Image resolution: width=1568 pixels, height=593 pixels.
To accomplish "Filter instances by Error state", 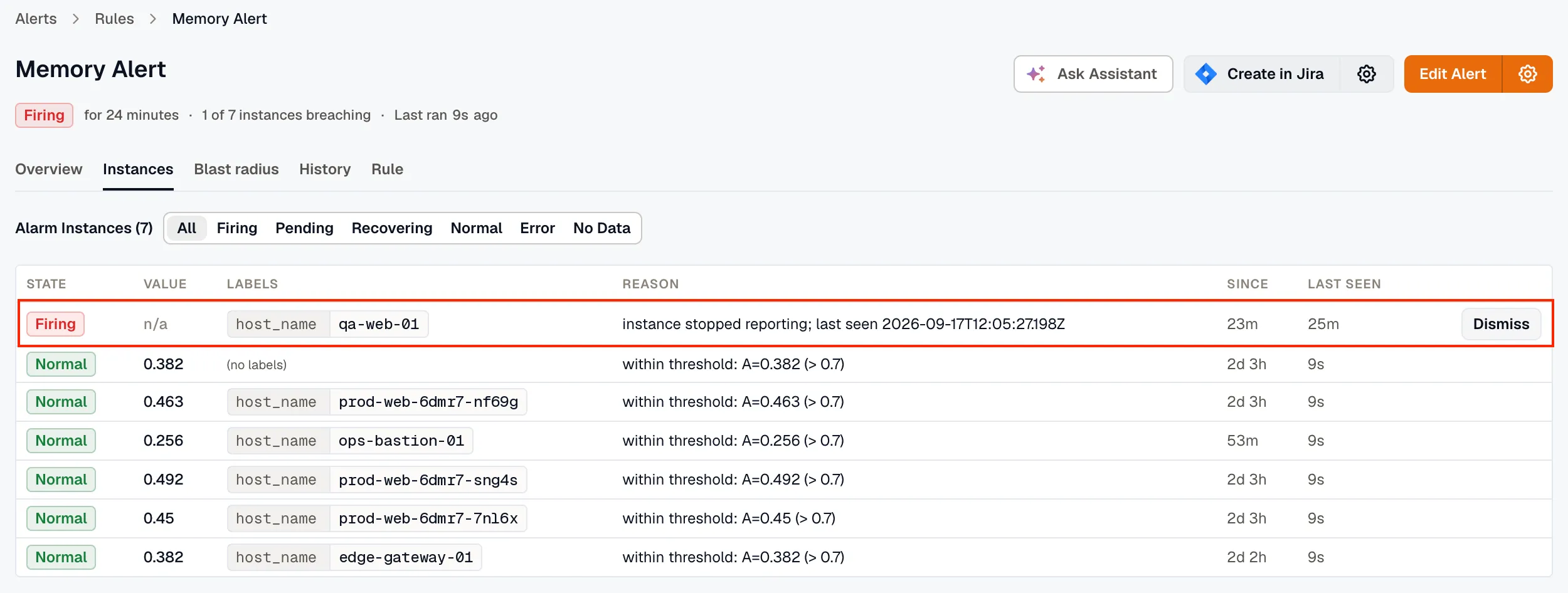I will point(538,228).
